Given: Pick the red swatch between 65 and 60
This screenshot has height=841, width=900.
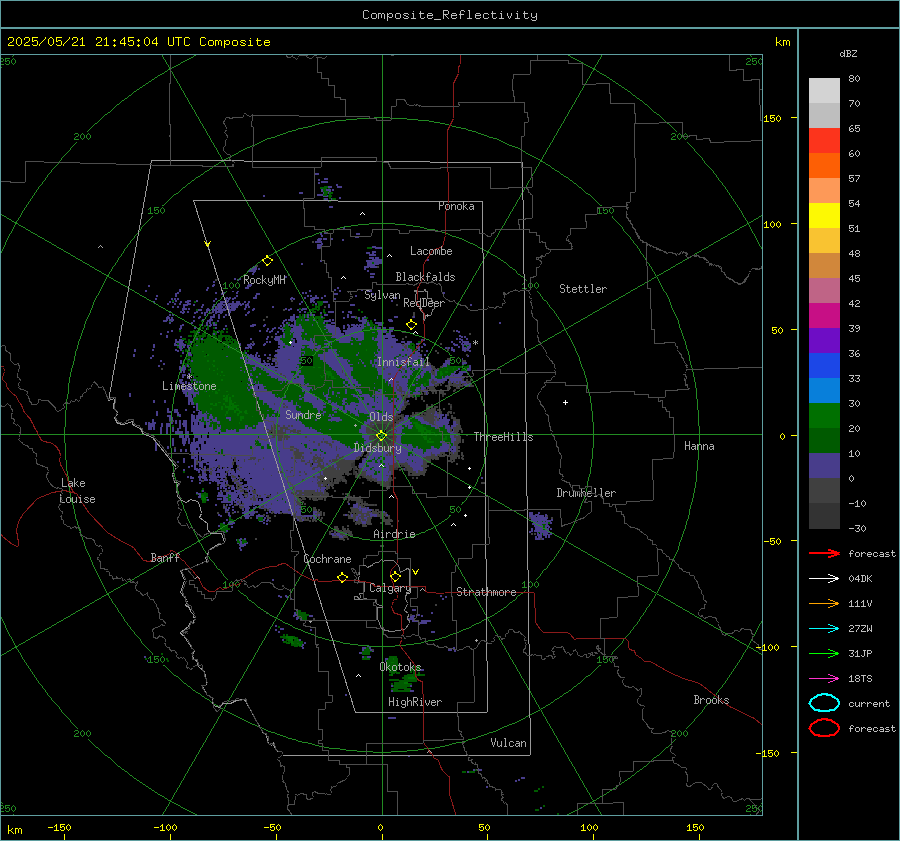Looking at the screenshot, I should point(824,141).
